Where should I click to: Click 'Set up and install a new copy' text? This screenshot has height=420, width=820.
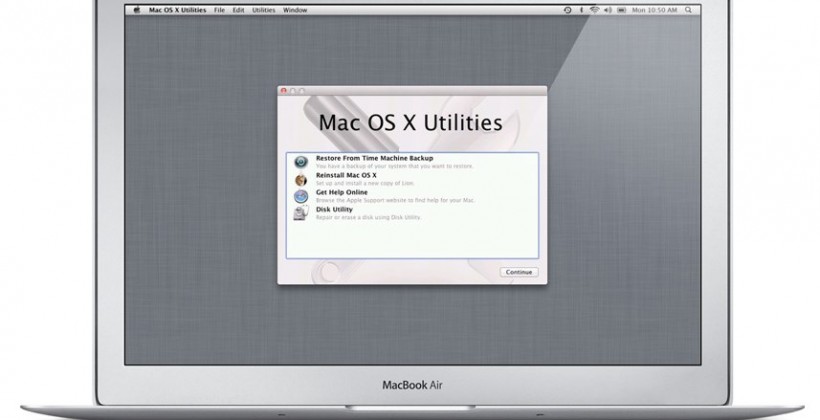(366, 183)
